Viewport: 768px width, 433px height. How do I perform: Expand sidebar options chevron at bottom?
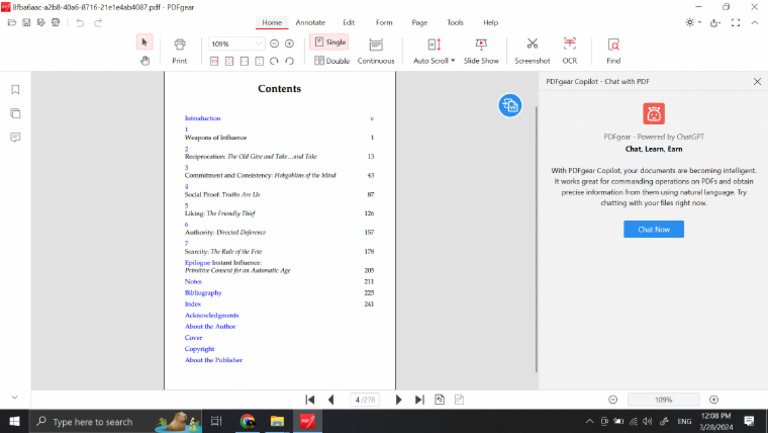15,397
